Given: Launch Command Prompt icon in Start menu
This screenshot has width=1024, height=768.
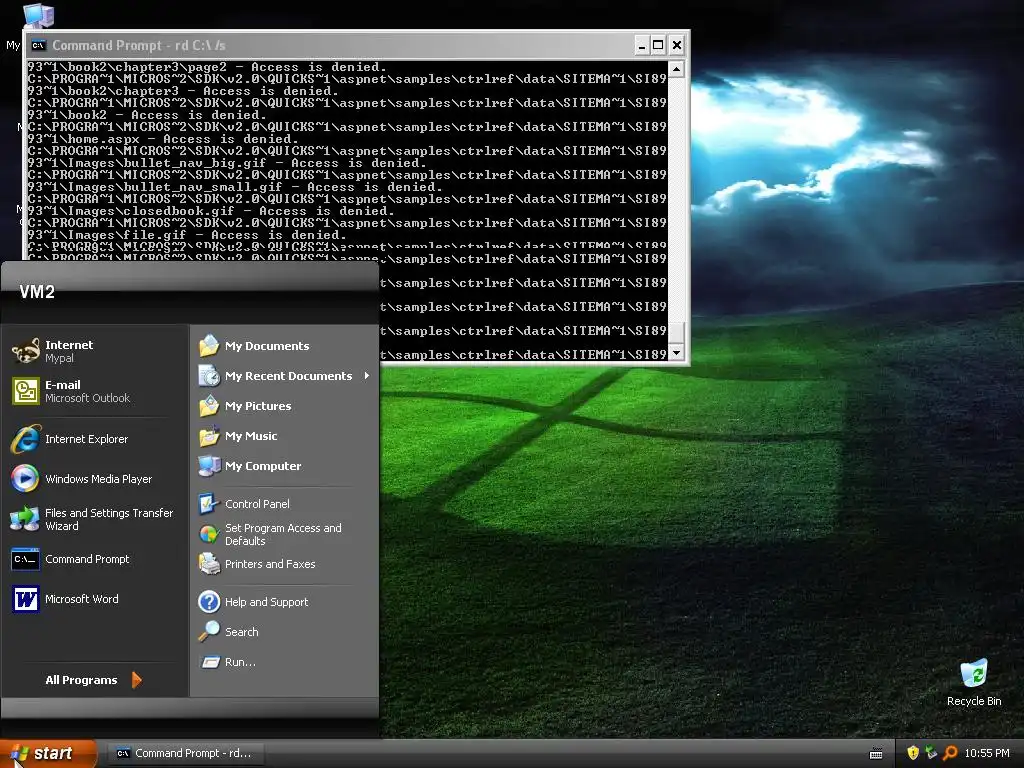Looking at the screenshot, I should pos(25,559).
